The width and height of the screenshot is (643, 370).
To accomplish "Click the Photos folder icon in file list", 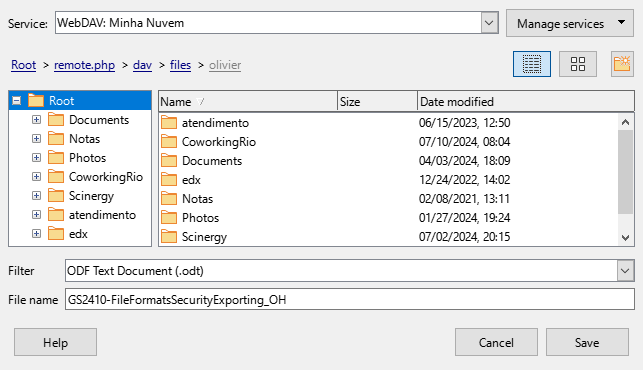I will tap(169, 217).
